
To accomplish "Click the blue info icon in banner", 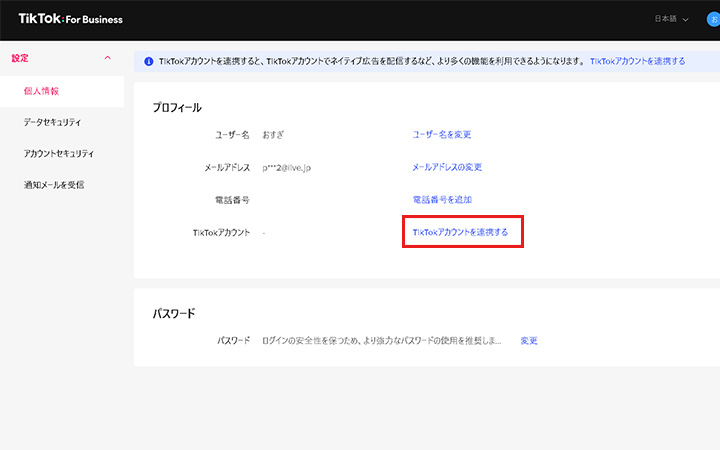I will tap(149, 62).
